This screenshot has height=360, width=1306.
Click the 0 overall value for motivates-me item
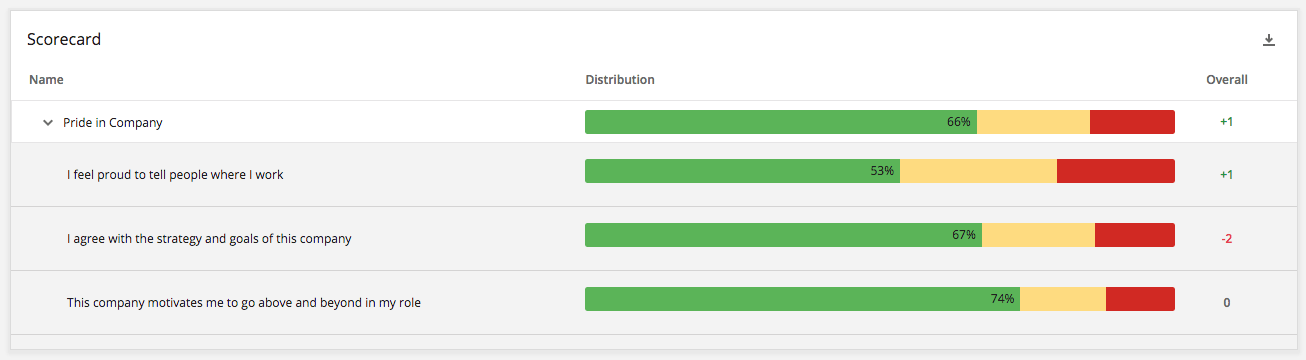pos(1226,303)
